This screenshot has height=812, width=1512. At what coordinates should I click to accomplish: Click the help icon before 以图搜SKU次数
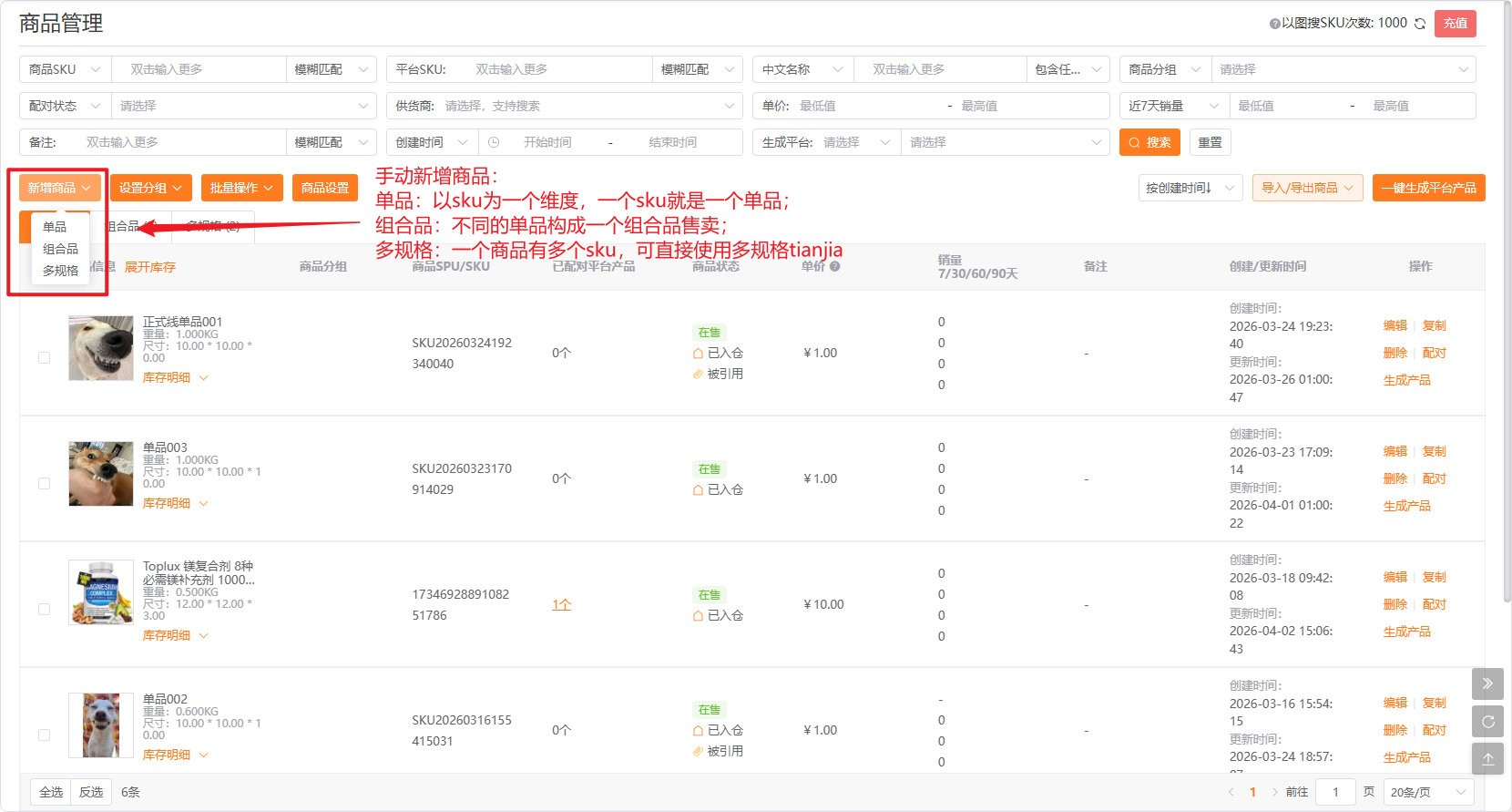1274,24
